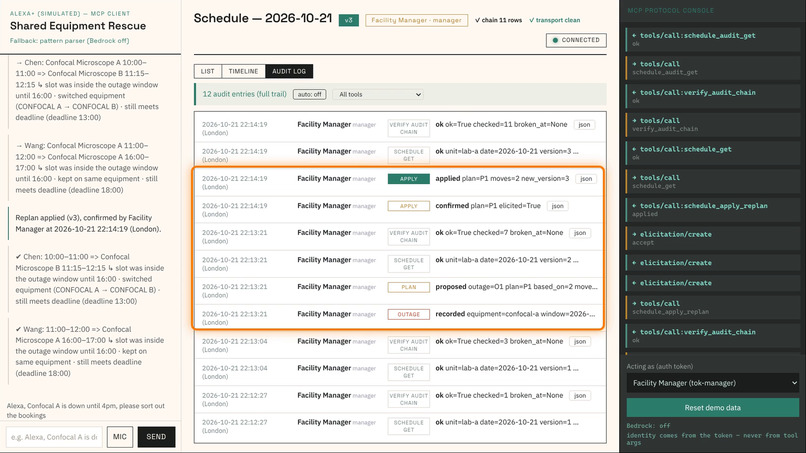Switch to the LIST tab
The height and width of the screenshot is (453, 806).
(208, 71)
